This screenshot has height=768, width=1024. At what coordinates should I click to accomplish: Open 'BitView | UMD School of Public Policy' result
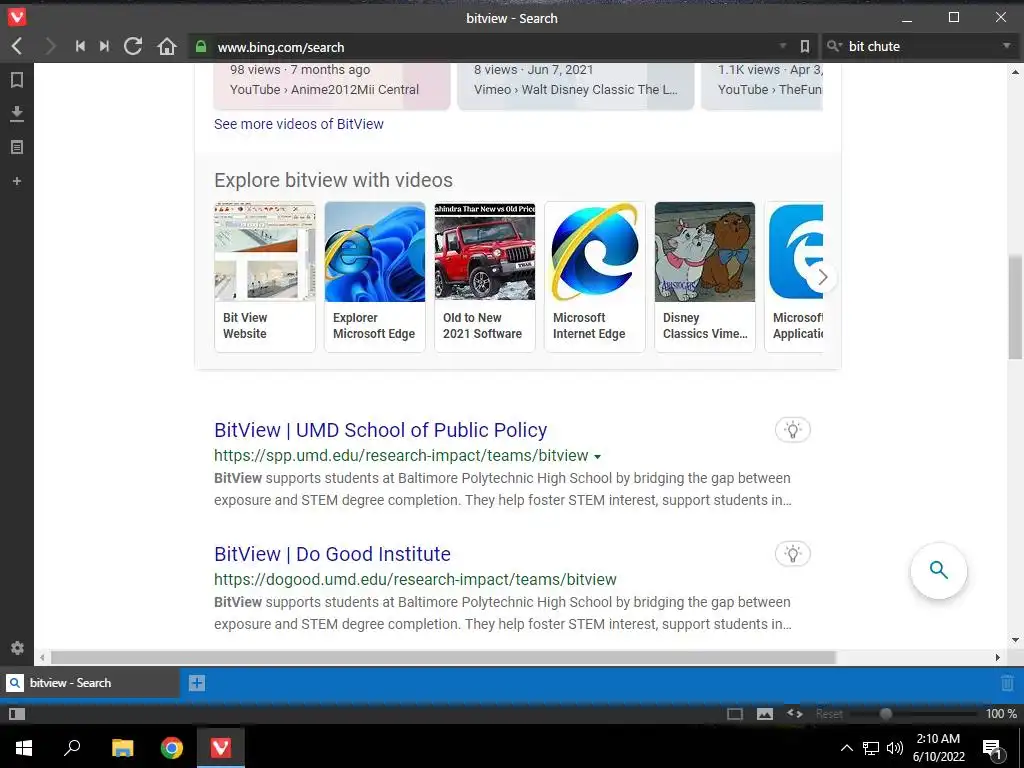tap(381, 430)
